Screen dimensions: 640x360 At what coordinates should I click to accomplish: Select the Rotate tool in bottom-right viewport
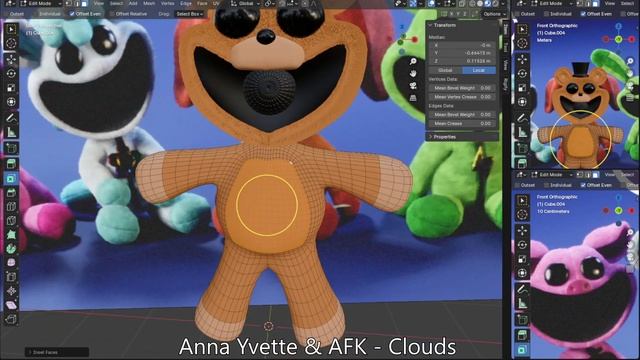pos(522,245)
